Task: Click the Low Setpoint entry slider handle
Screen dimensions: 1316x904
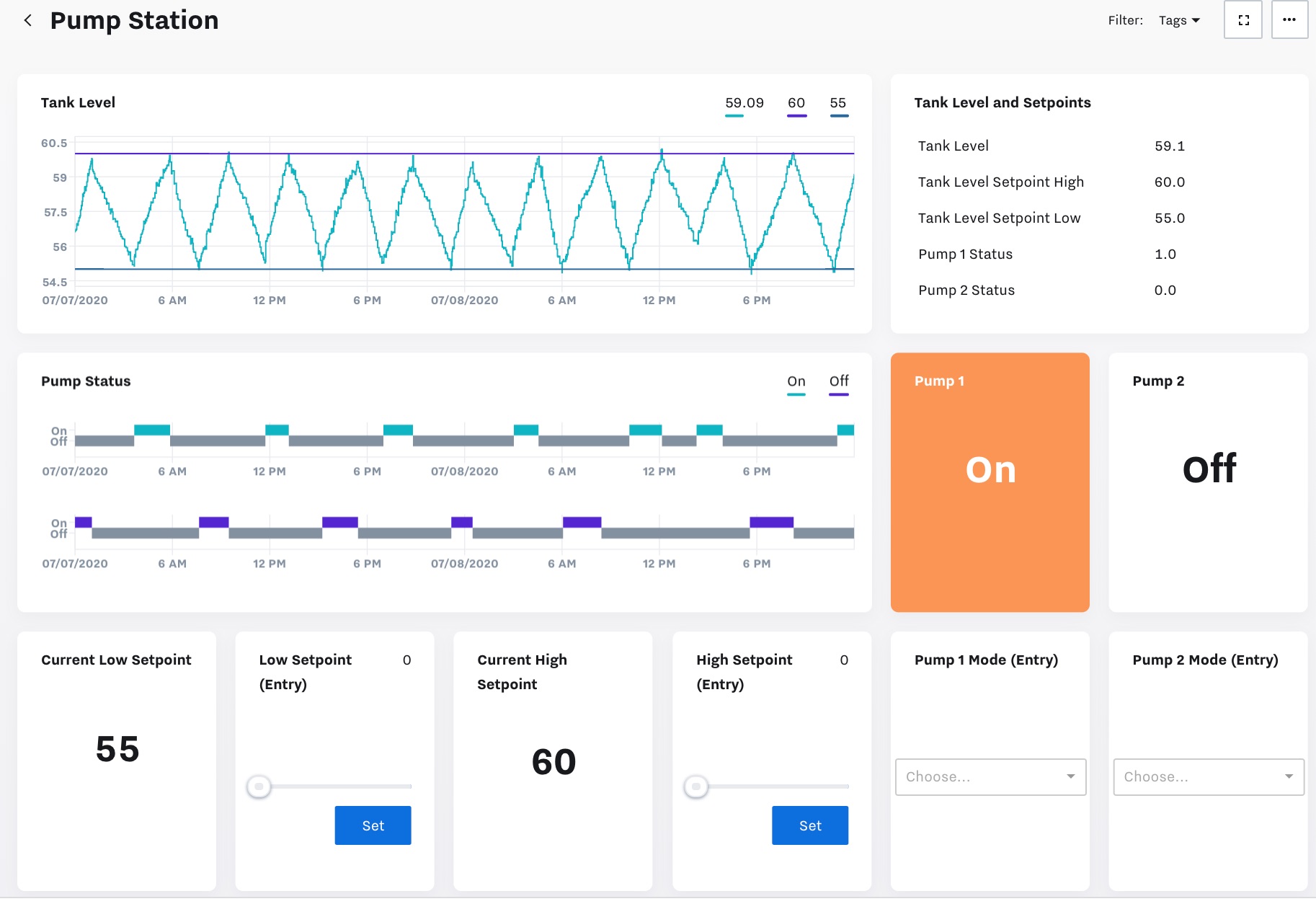Action: (259, 786)
